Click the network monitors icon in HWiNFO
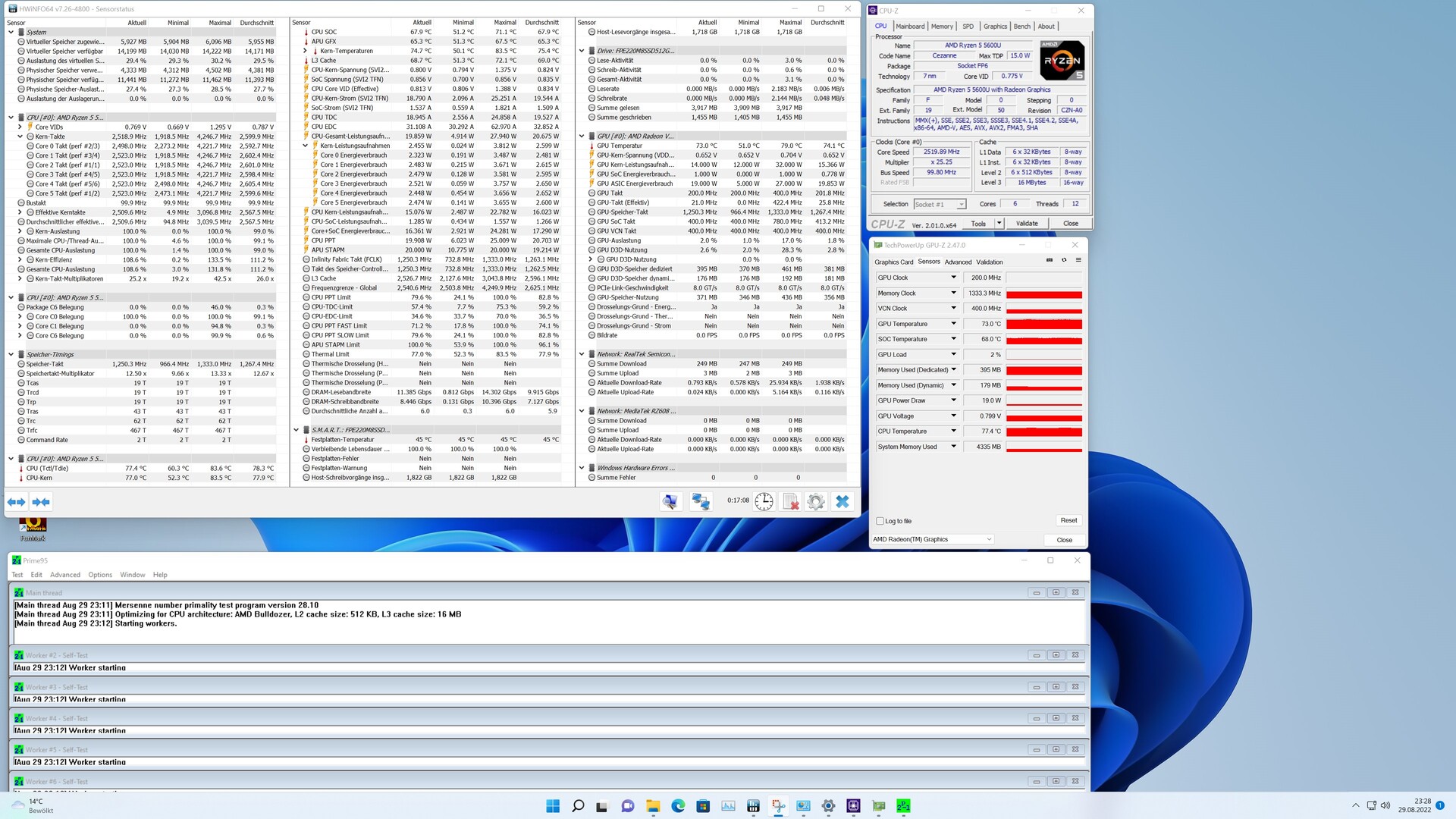Screen dimensions: 1456x819 [x=701, y=501]
